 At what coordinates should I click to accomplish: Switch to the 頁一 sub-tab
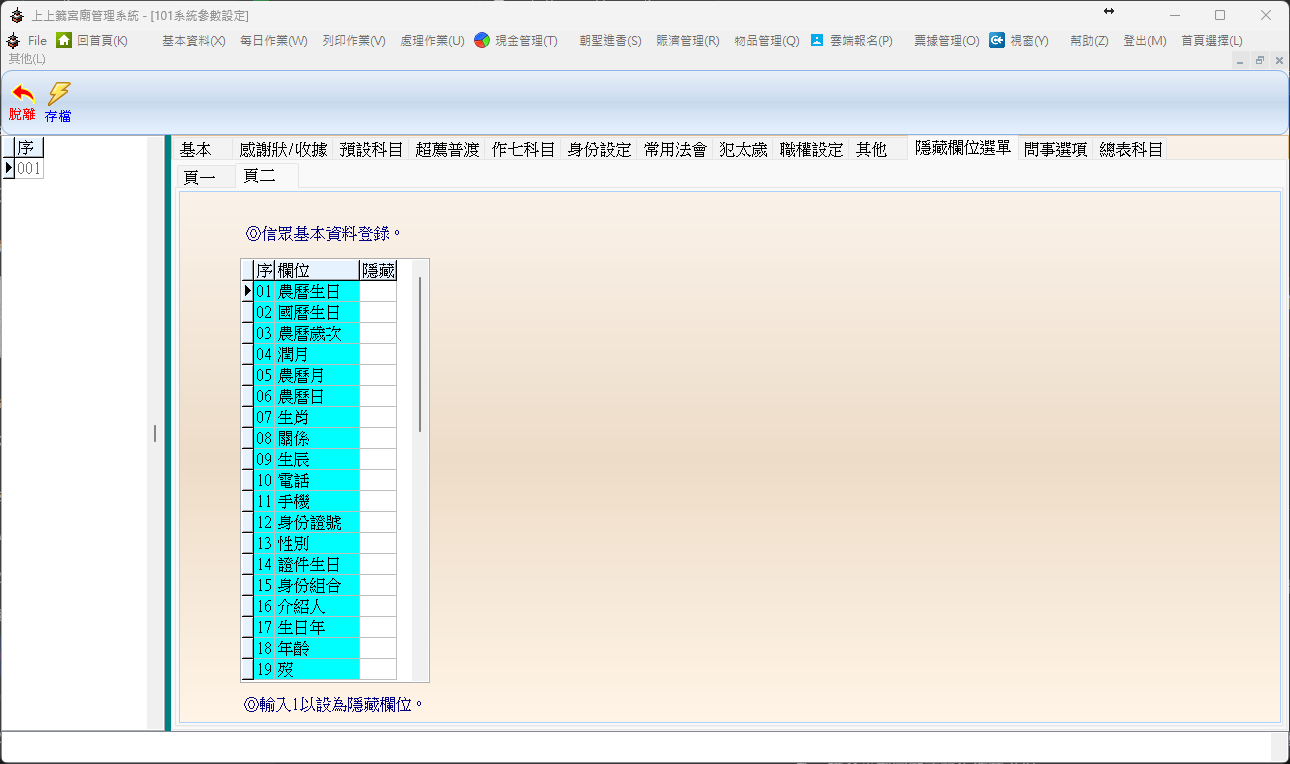click(x=200, y=177)
